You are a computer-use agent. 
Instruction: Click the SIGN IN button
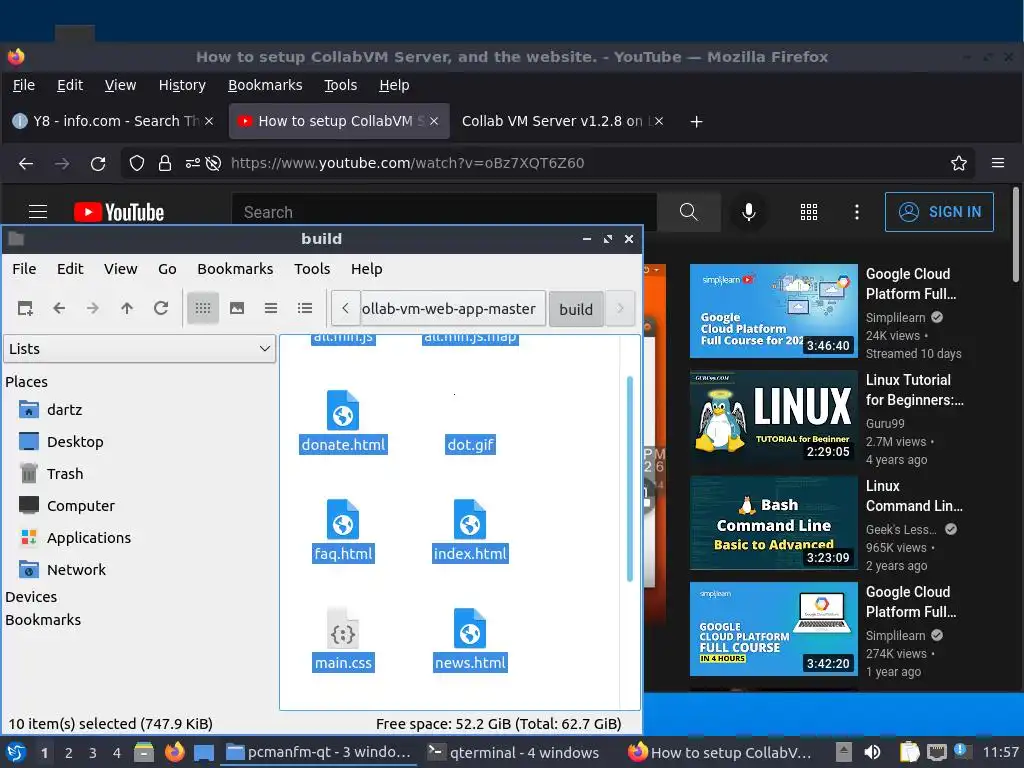pos(939,212)
